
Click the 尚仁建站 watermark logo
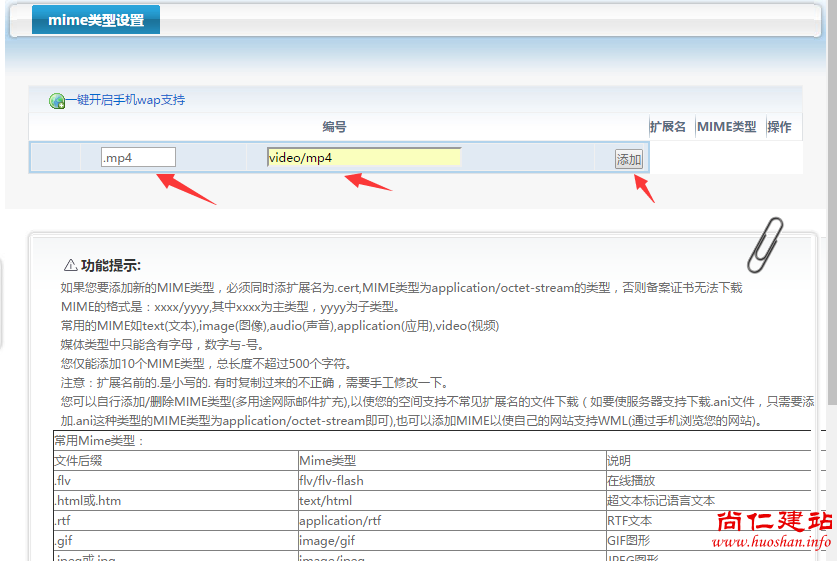tap(773, 521)
